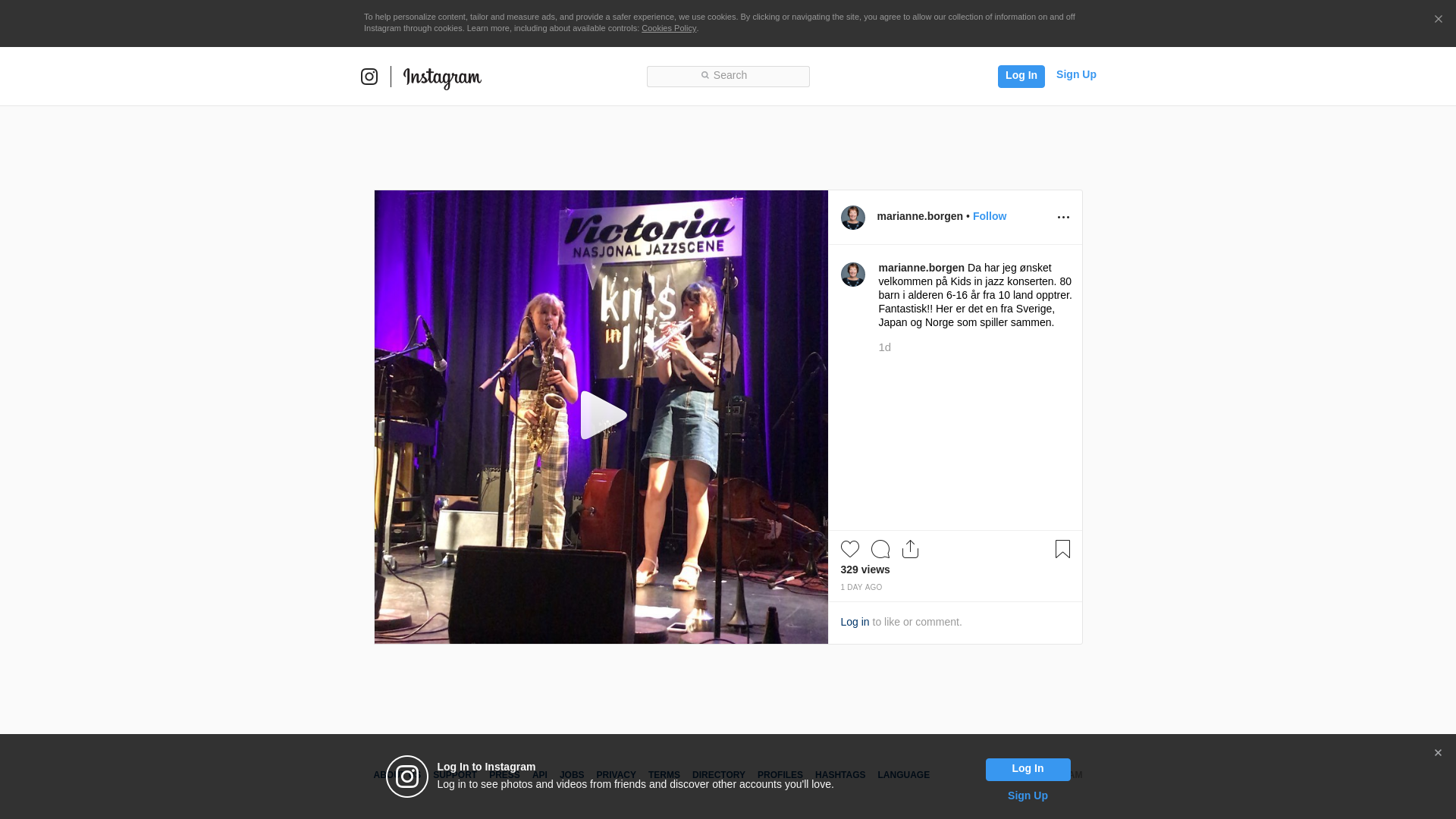Viewport: 1456px width, 819px height.
Task: Play the video in the post
Action: pos(603,416)
